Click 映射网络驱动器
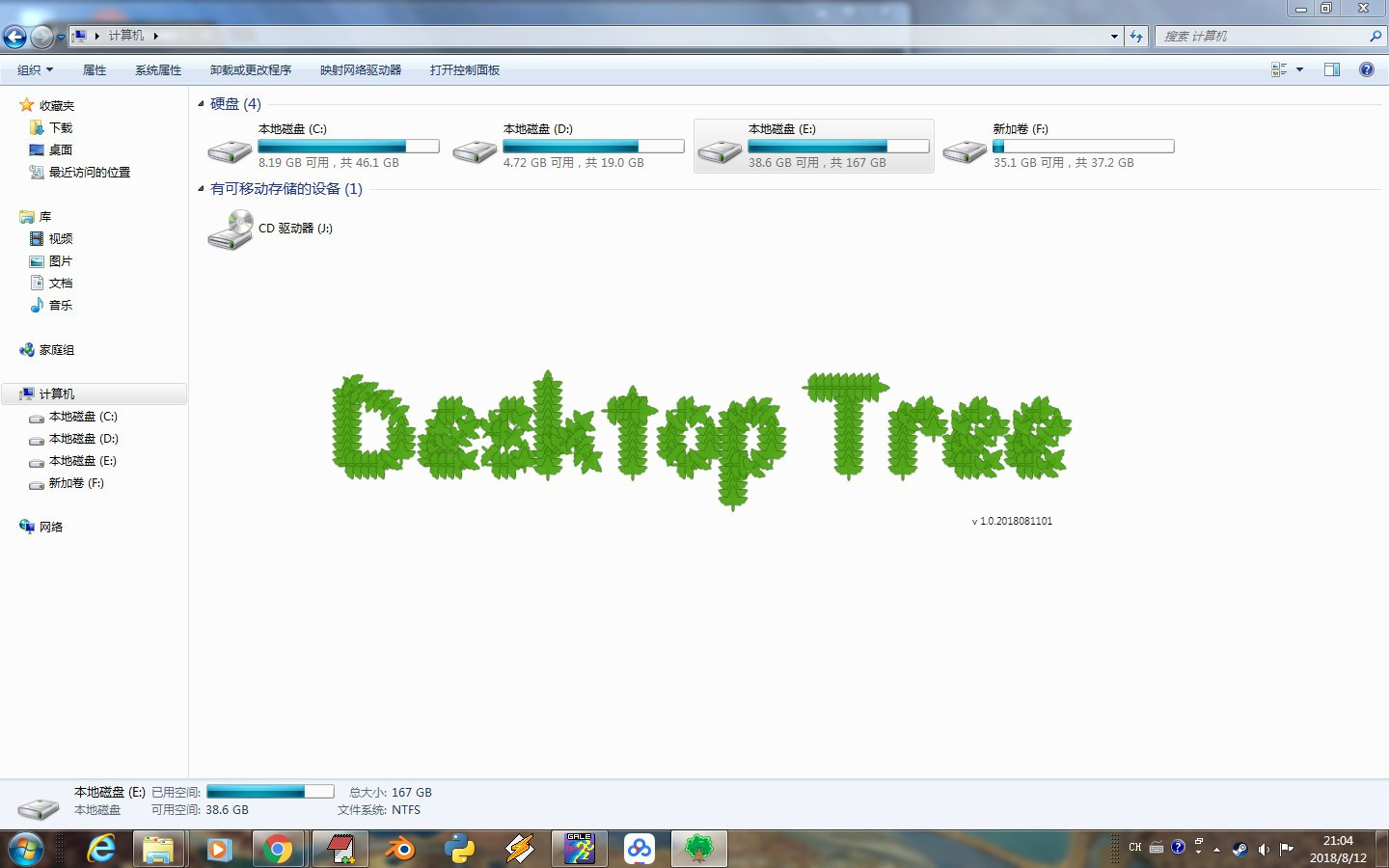This screenshot has width=1389, height=868. pos(361,70)
